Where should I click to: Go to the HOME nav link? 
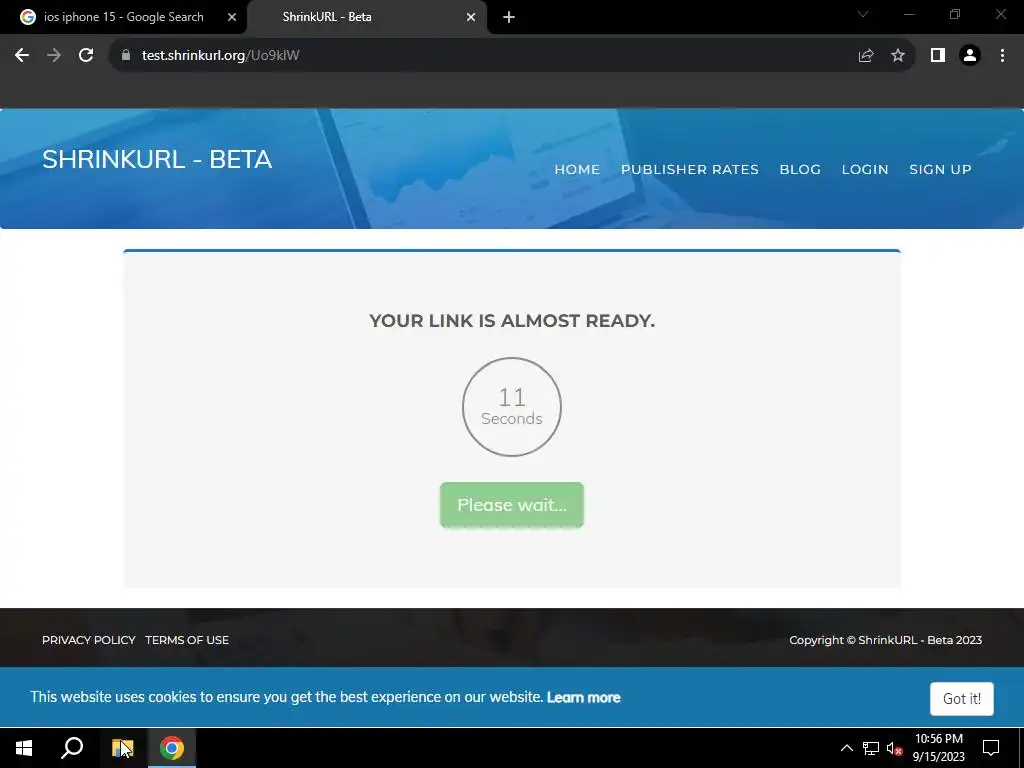click(577, 170)
